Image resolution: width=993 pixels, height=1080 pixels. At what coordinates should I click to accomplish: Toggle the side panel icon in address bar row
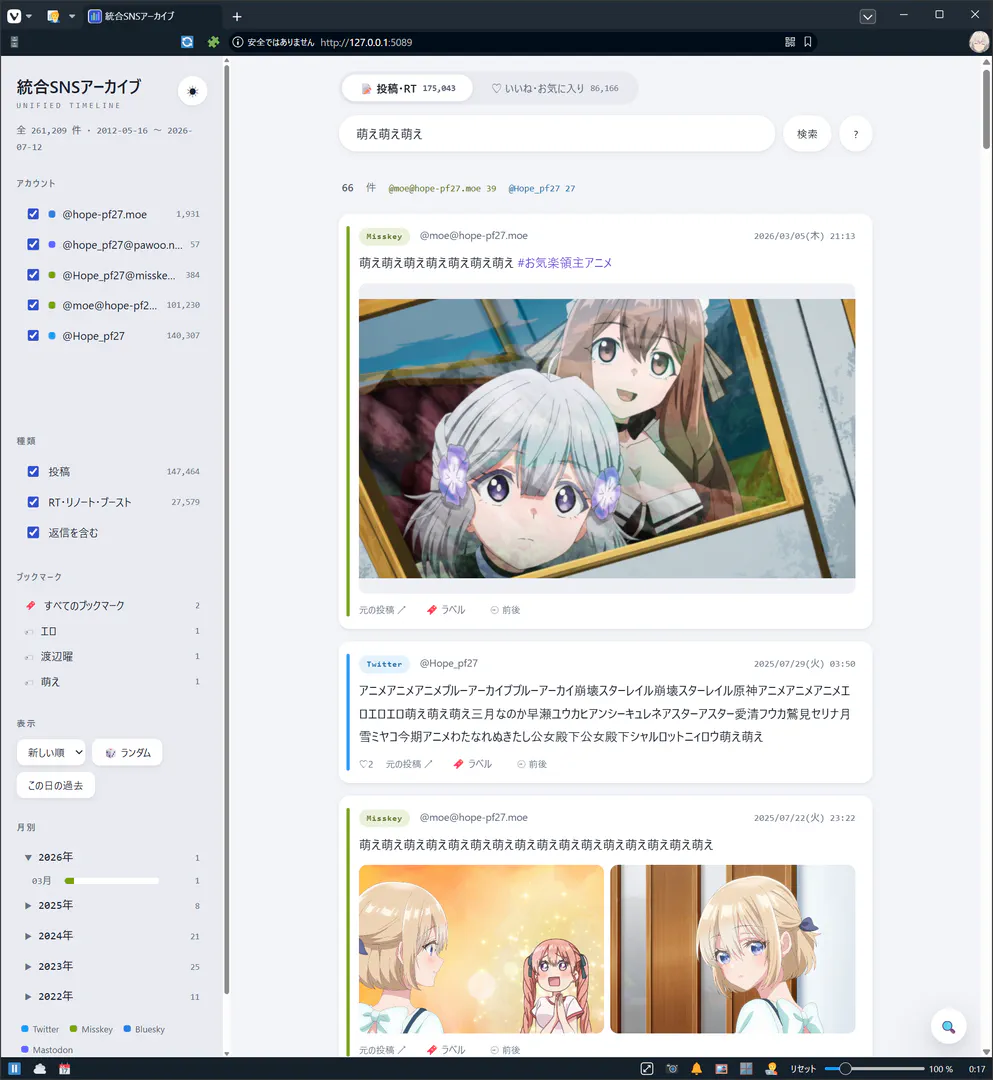(14, 42)
